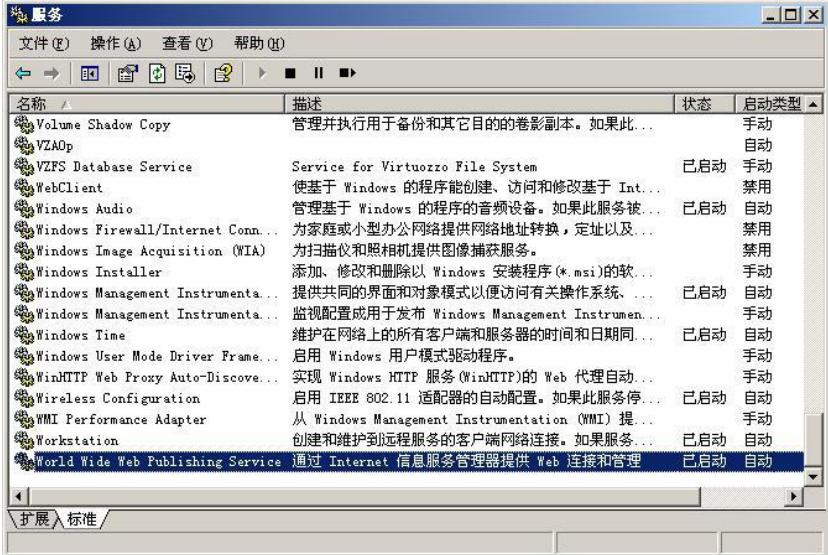Select the Windows Installer service name
828x555 pixels.
coord(99,272)
